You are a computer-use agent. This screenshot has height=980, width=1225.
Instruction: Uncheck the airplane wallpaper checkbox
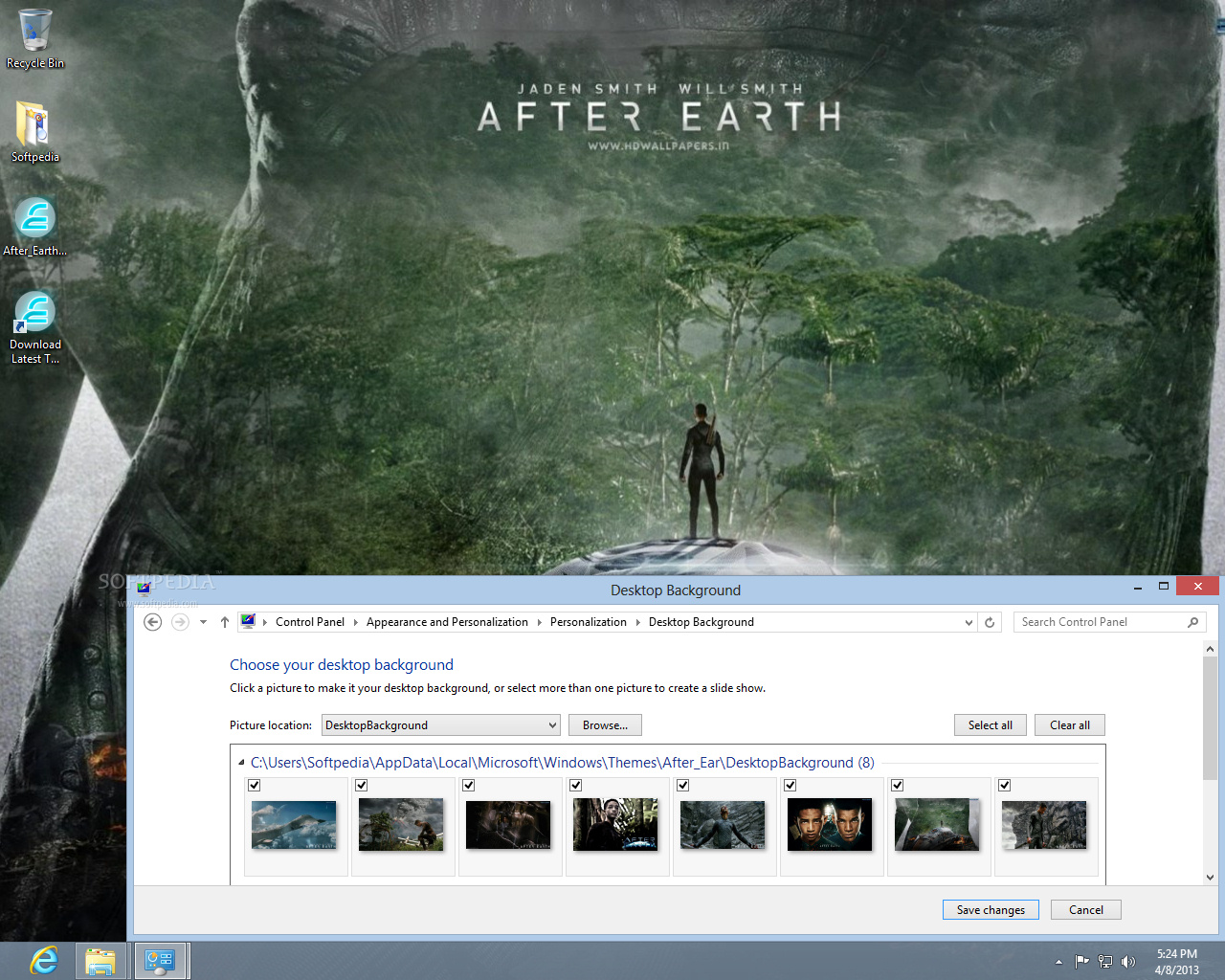(255, 785)
